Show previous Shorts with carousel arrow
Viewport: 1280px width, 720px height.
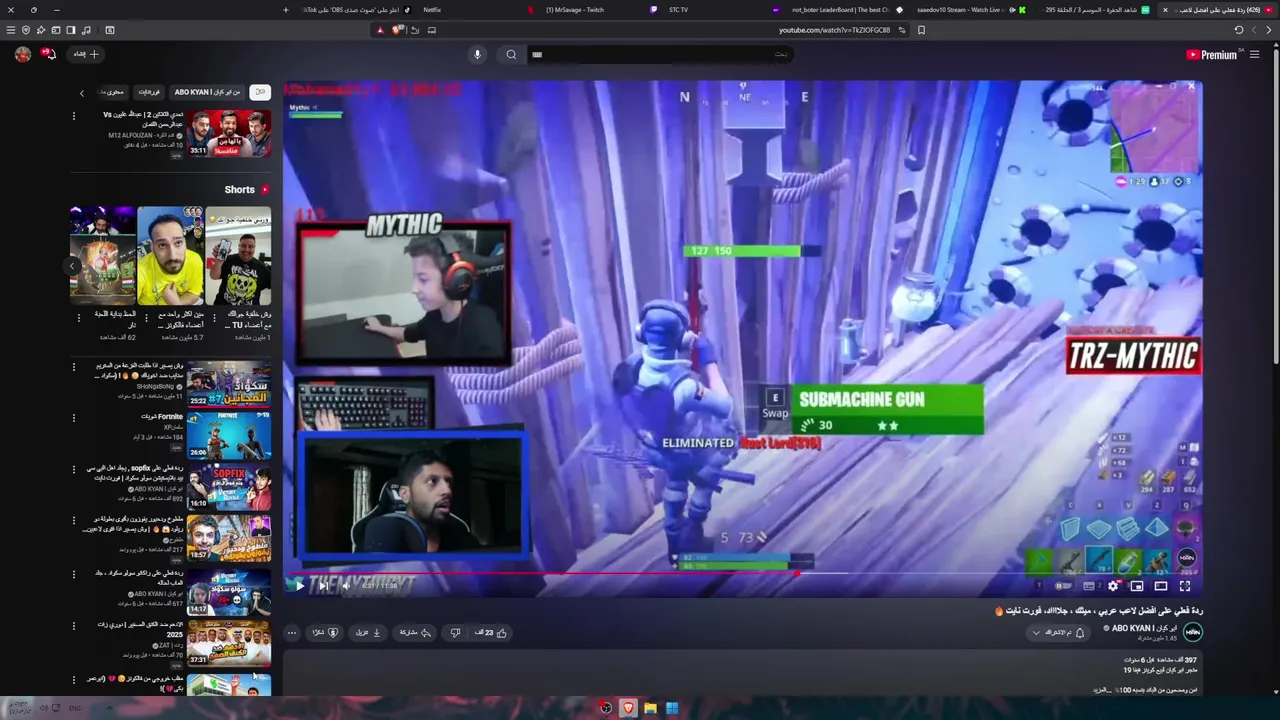(x=73, y=266)
